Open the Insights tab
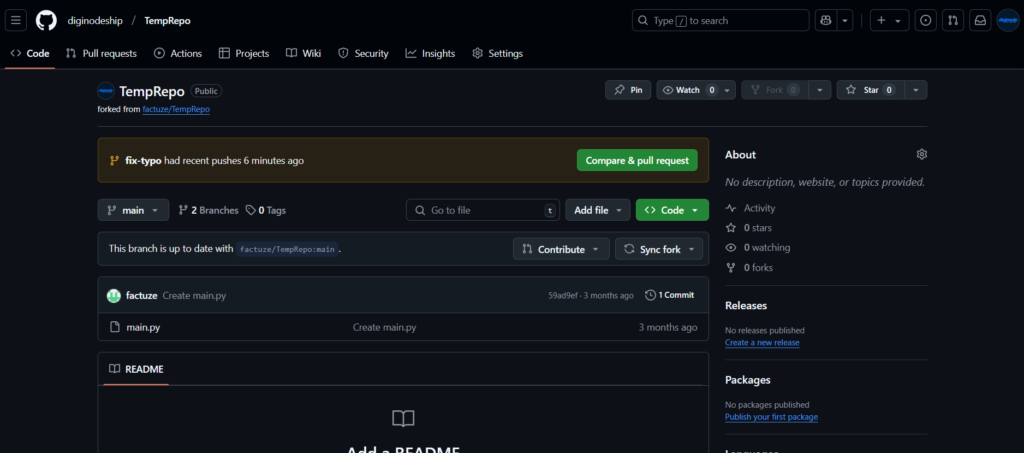Image resolution: width=1024 pixels, height=453 pixels. point(430,53)
